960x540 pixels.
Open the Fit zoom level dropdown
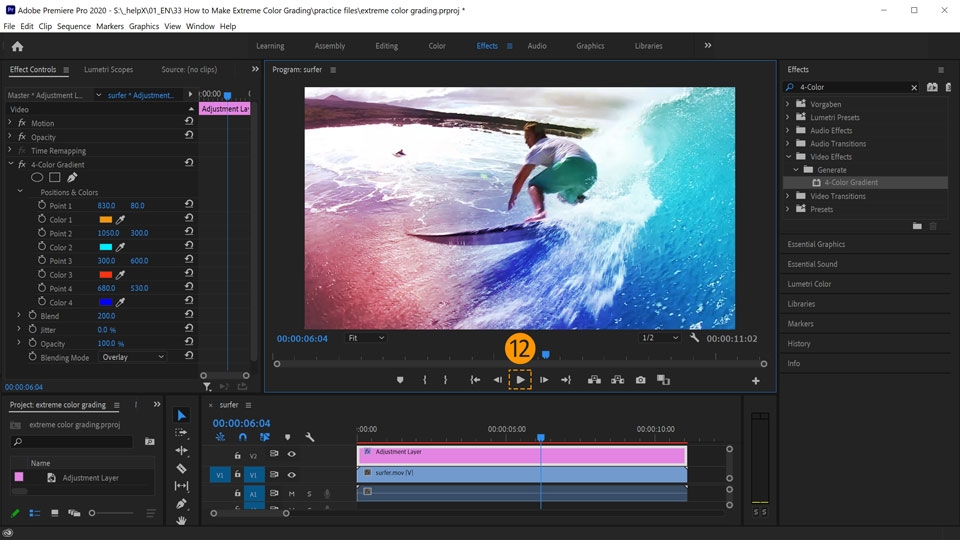click(365, 338)
